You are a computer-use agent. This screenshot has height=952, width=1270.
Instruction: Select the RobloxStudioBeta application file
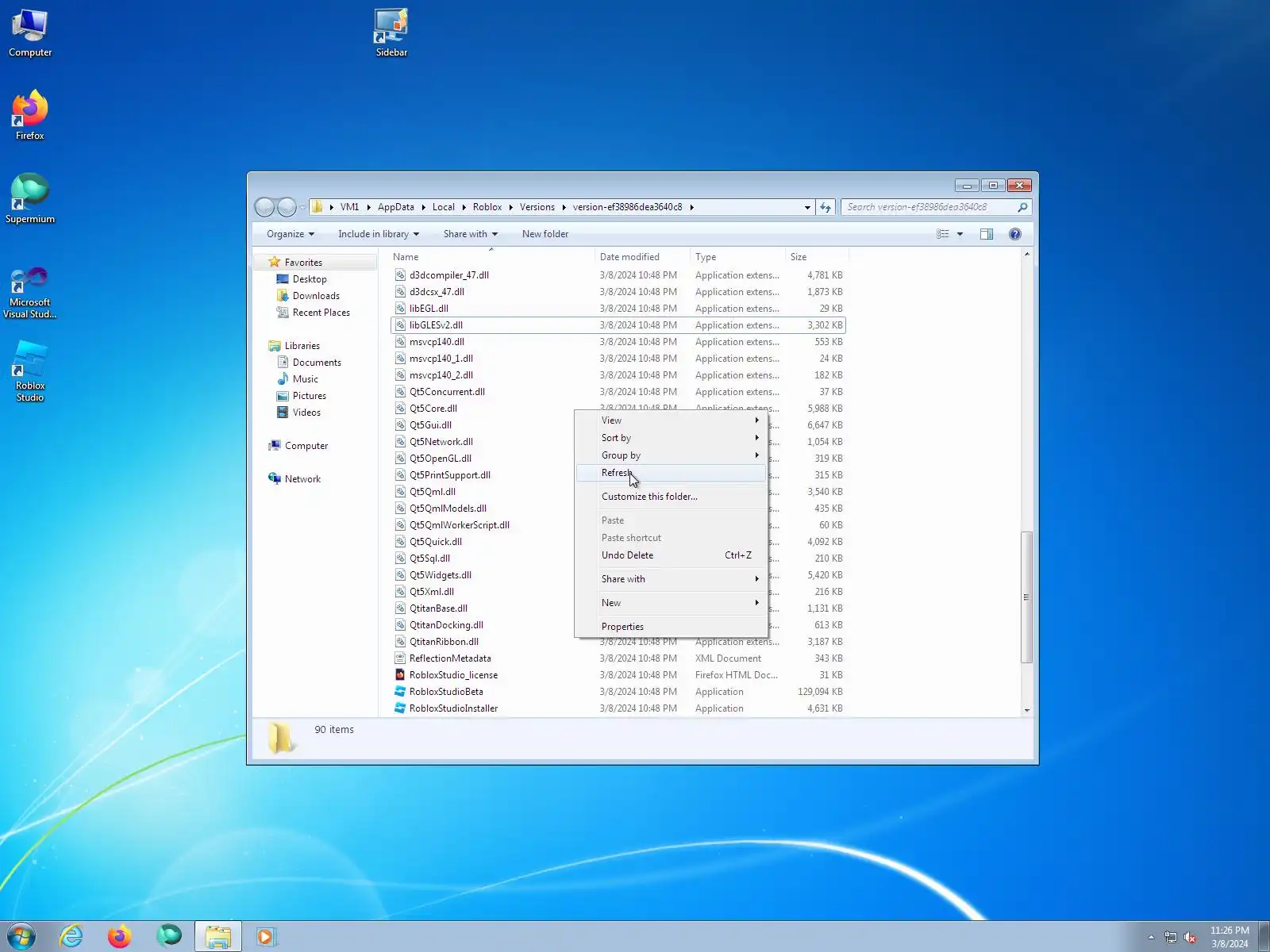point(618,692)
